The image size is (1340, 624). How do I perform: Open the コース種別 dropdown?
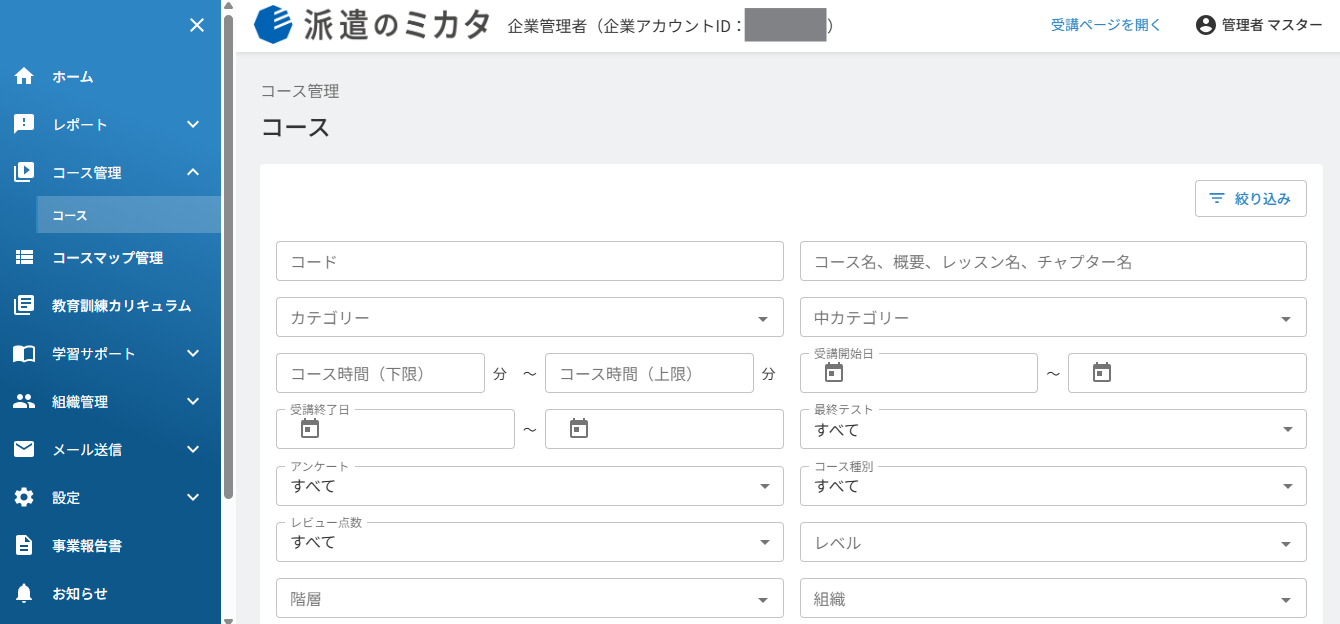tap(1053, 486)
